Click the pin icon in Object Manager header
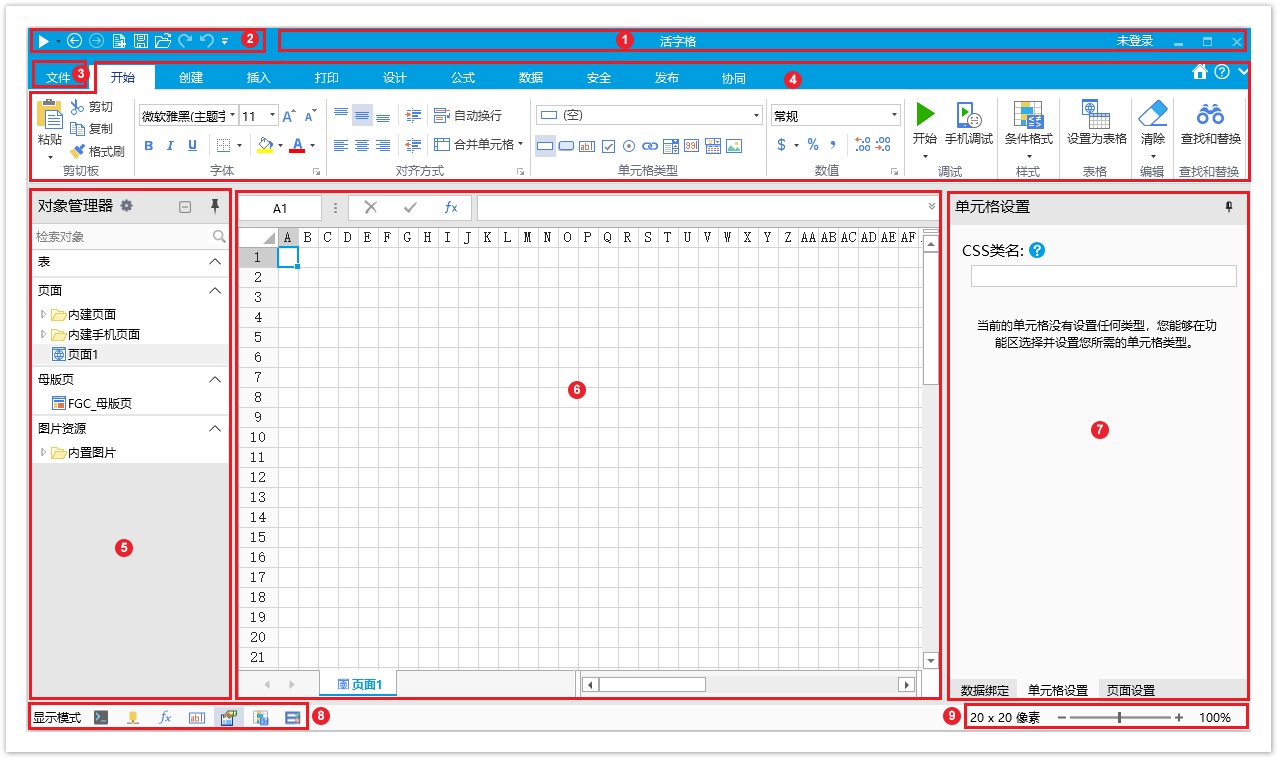The width and height of the screenshot is (1277, 758). tap(214, 206)
